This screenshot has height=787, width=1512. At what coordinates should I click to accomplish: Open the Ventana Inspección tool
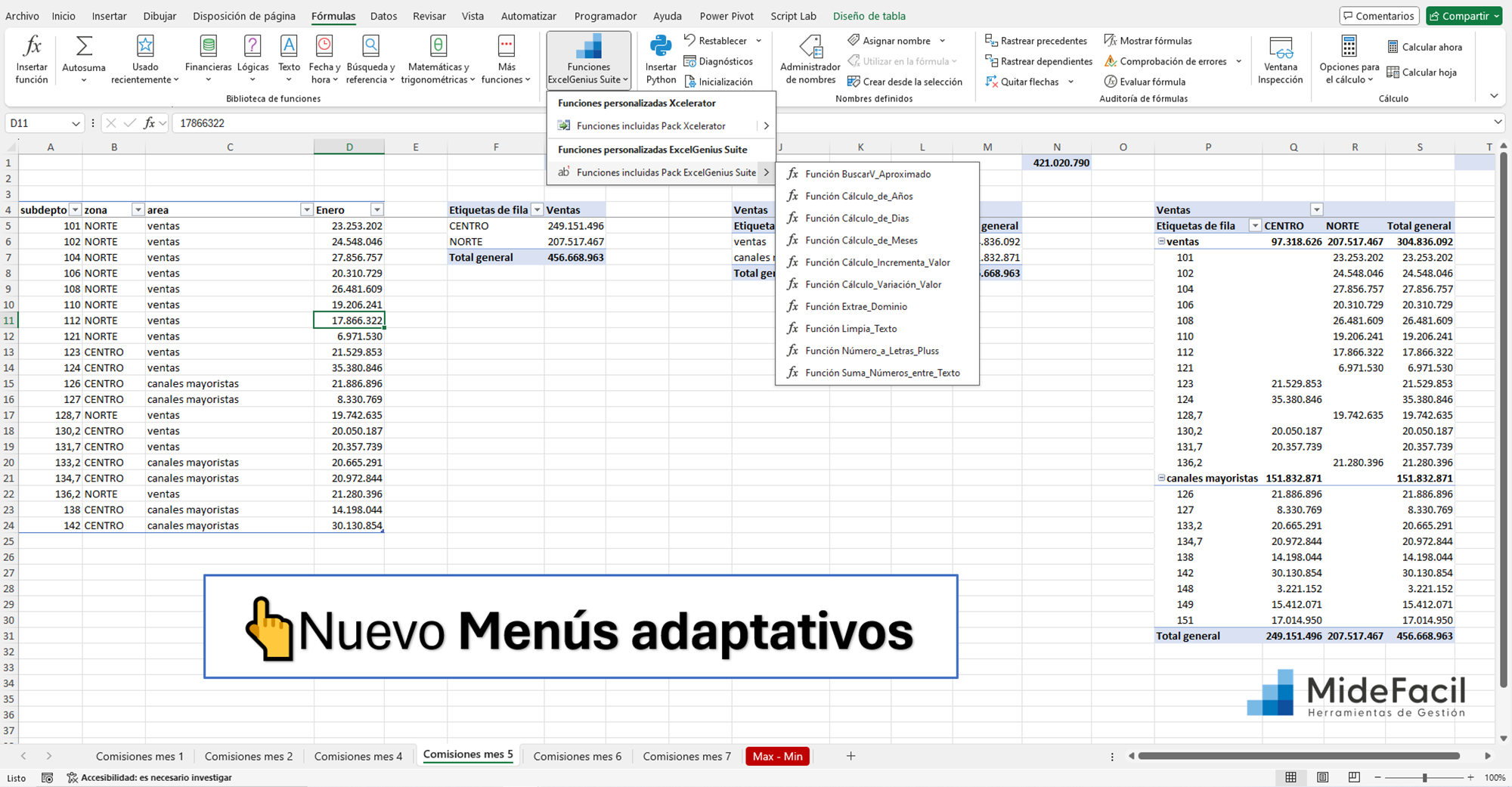1280,59
